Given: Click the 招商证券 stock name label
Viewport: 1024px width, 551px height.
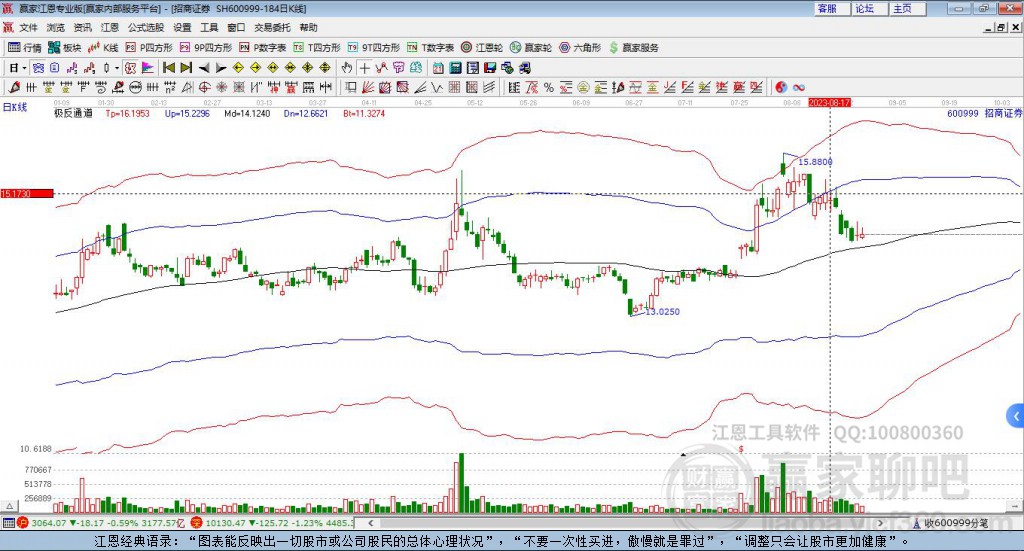Looking at the screenshot, I should [1003, 113].
